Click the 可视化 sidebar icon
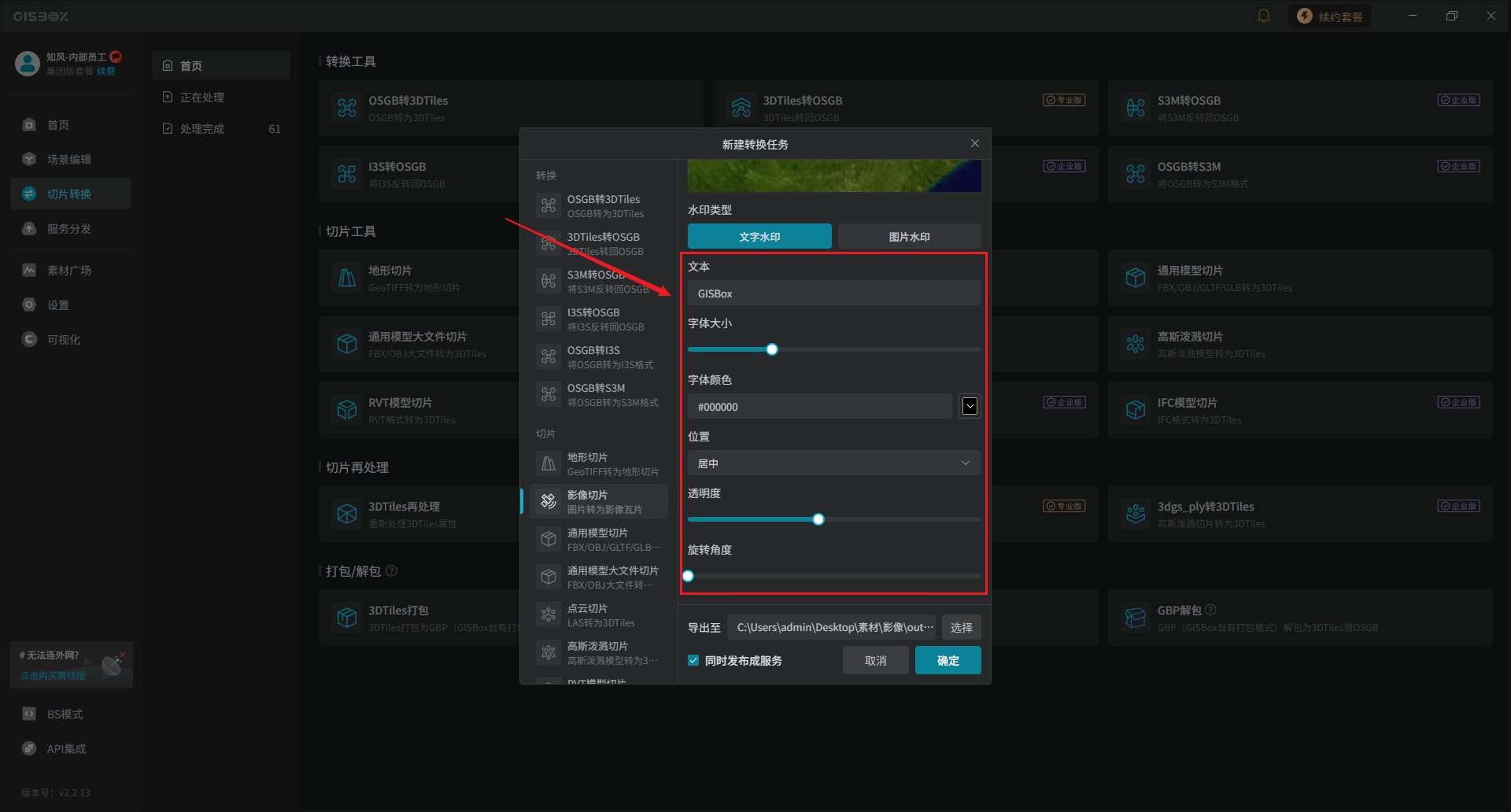Viewport: 1511px width, 812px height. 29,340
